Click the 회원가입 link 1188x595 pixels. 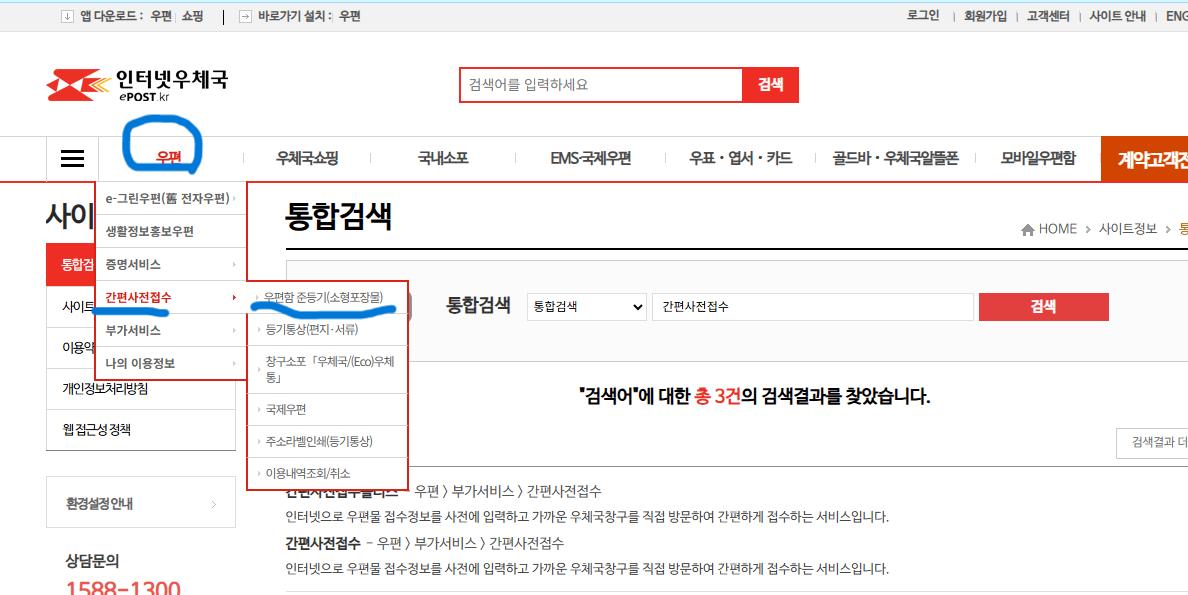985,16
